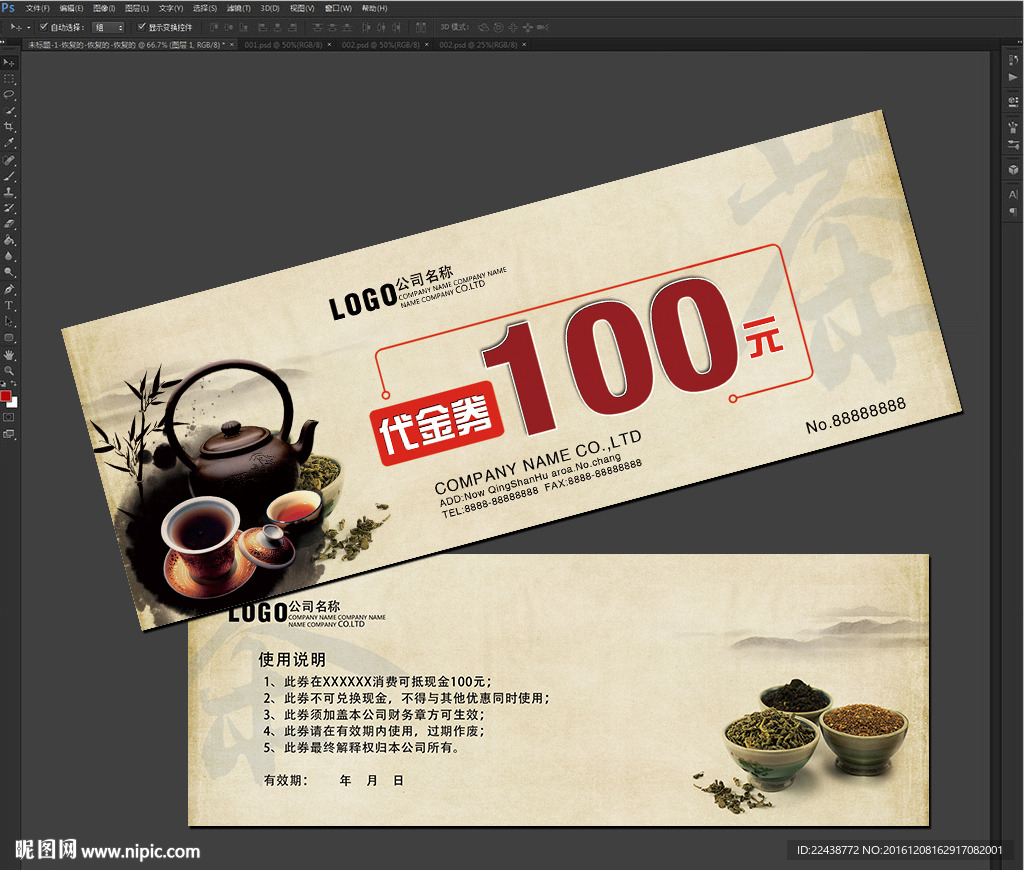Switch to the 001.psd document tab
This screenshot has height=870, width=1024.
(283, 44)
